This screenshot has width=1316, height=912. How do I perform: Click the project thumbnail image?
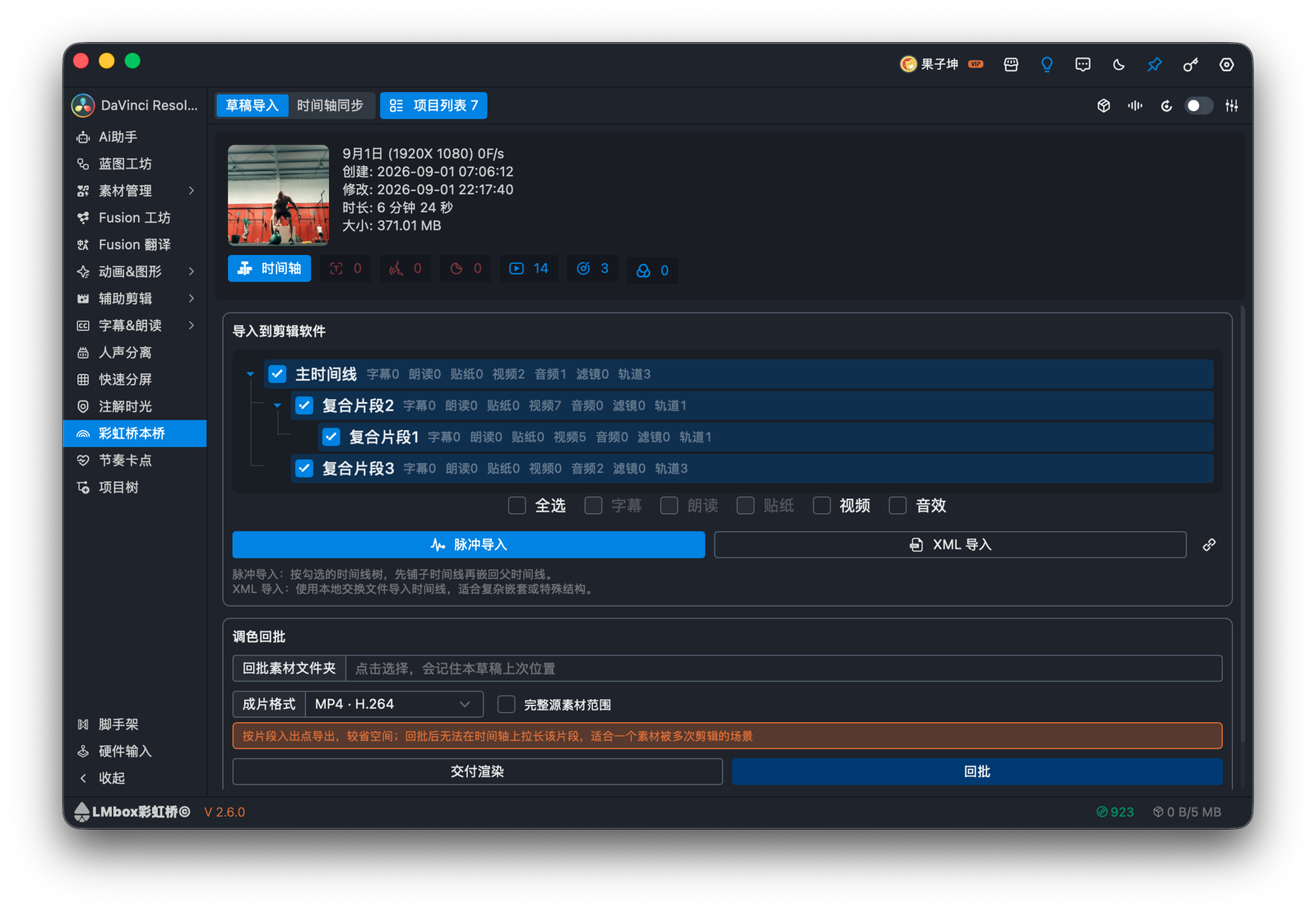[278, 195]
